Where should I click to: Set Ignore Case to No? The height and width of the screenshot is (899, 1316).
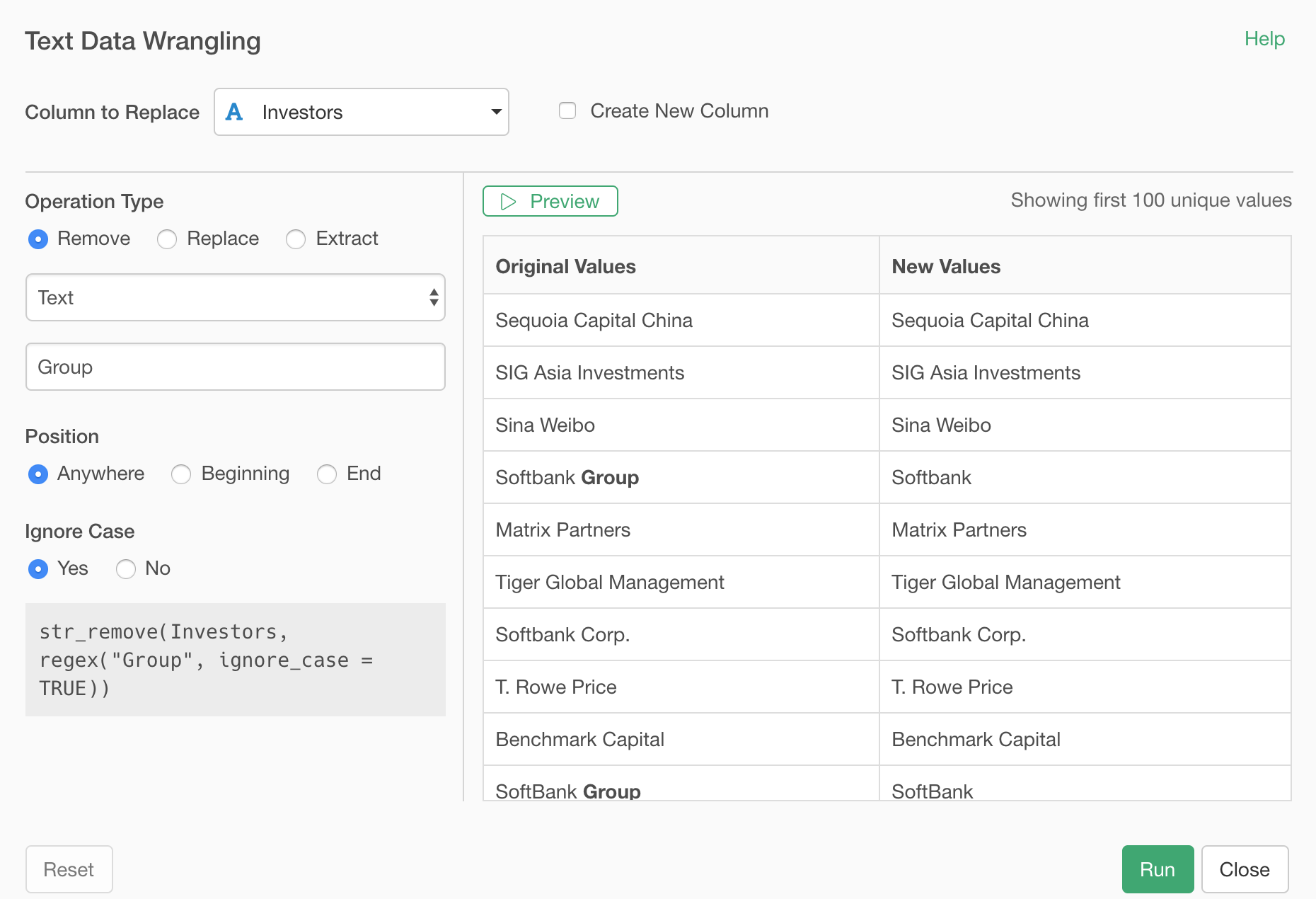[125, 568]
